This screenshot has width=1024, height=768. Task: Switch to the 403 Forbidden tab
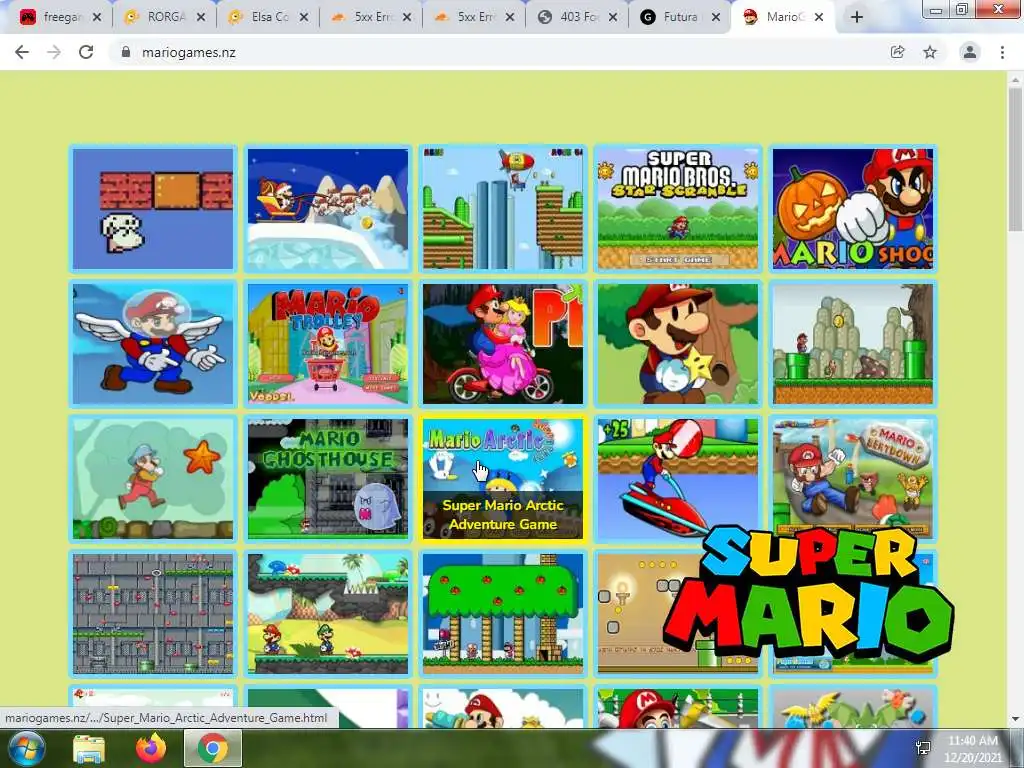pyautogui.click(x=569, y=18)
